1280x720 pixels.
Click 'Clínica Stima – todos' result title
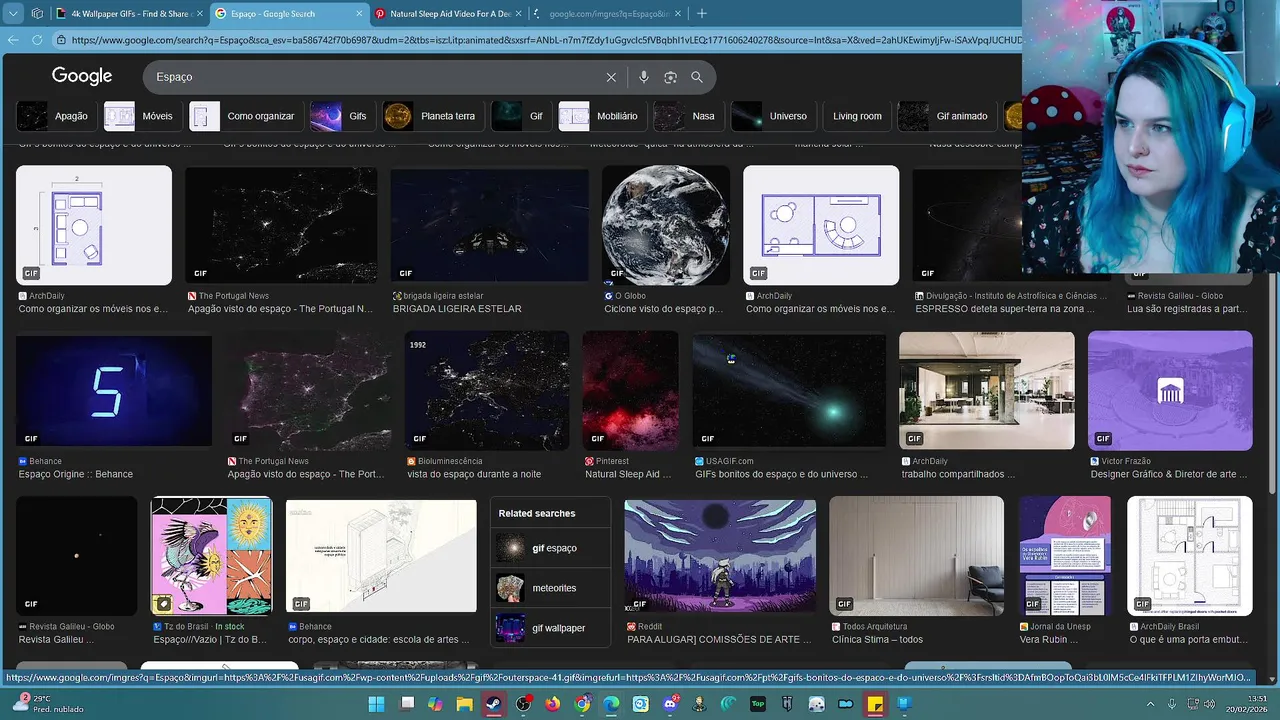pyautogui.click(x=877, y=639)
